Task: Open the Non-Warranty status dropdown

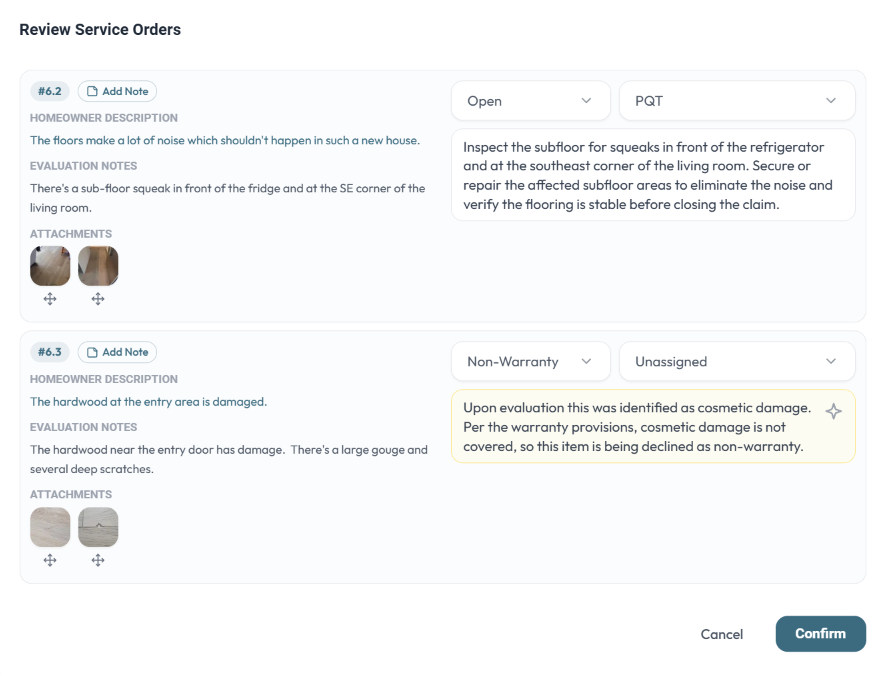Action: (531, 362)
